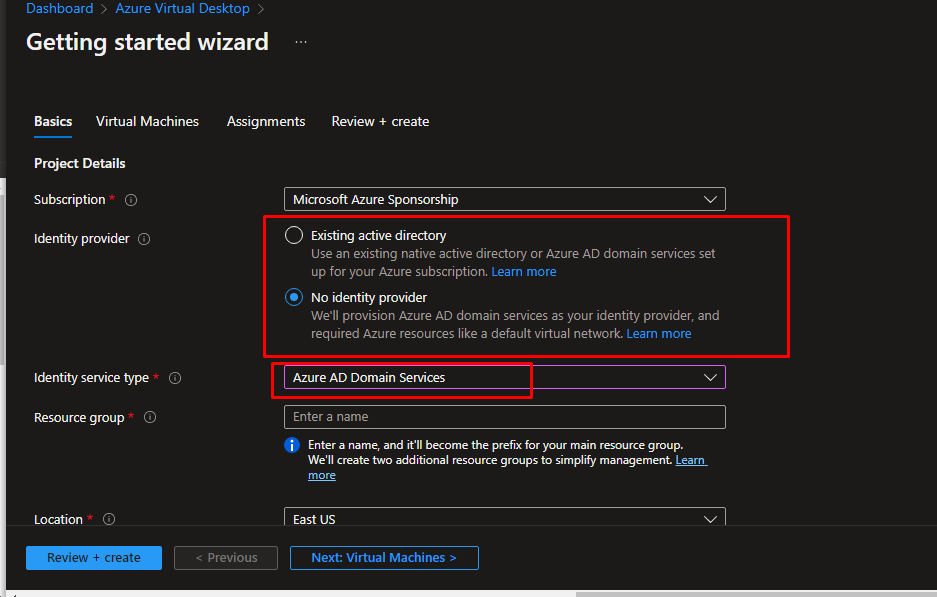Click info icon beside Resource group label

point(150,418)
